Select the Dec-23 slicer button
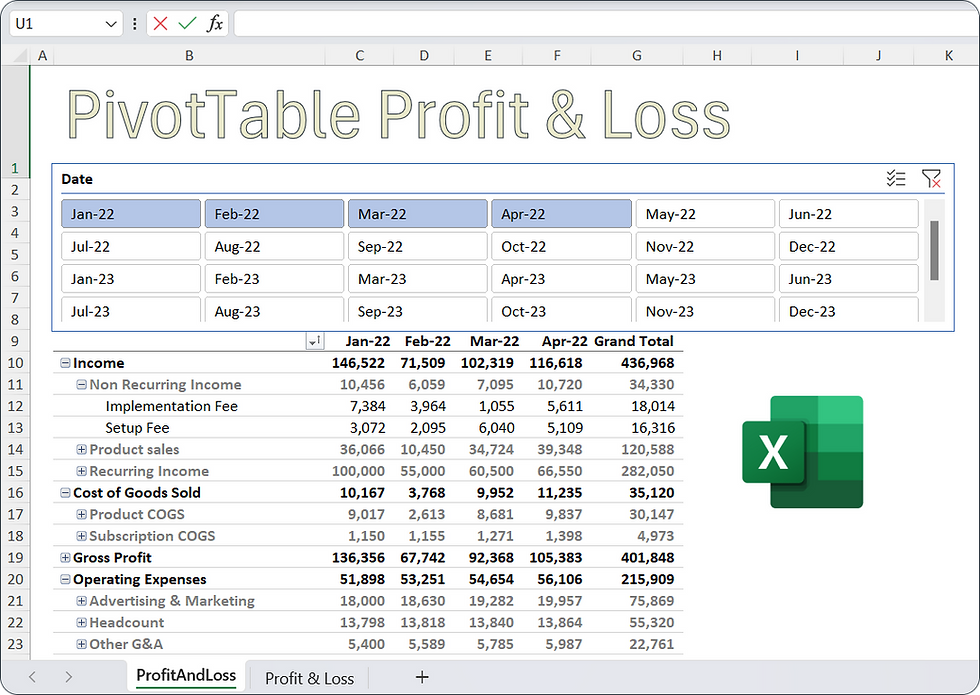Image resolution: width=980 pixels, height=695 pixels. click(x=848, y=311)
